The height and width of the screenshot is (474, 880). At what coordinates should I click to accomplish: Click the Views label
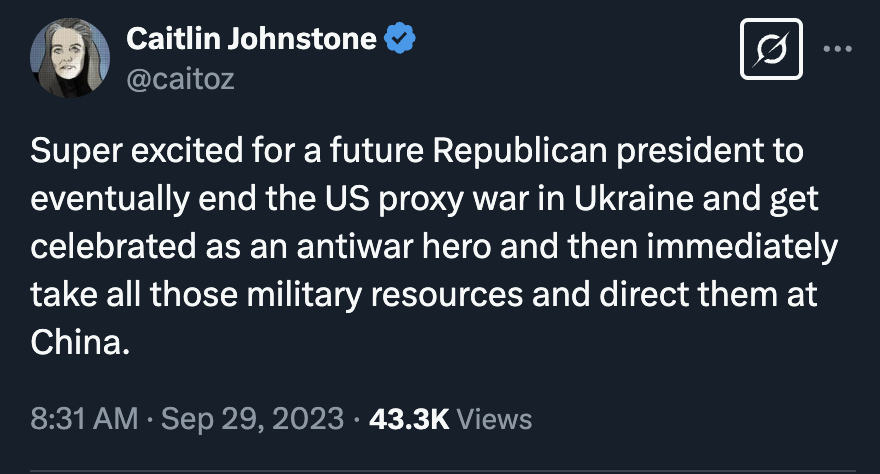pyautogui.click(x=495, y=418)
